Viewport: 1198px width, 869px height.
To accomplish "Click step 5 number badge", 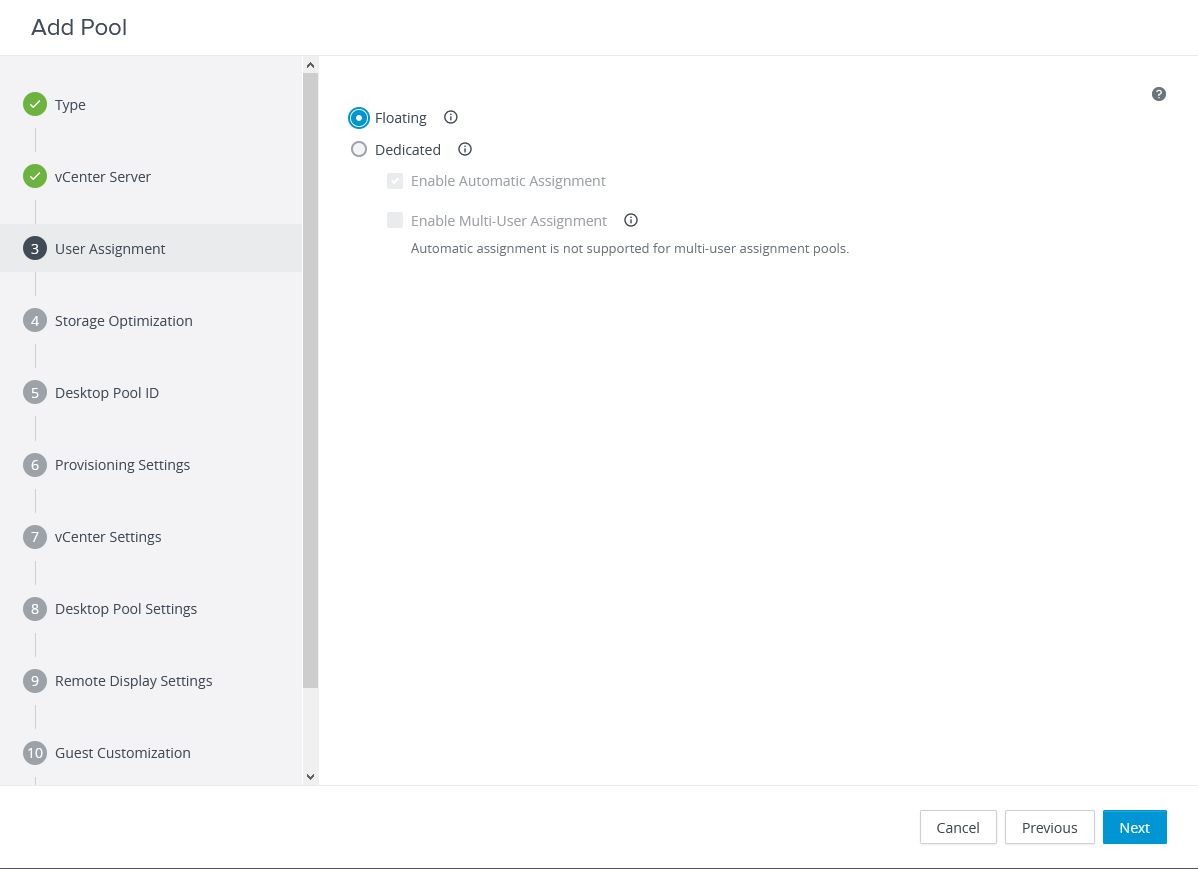I will [x=34, y=392].
